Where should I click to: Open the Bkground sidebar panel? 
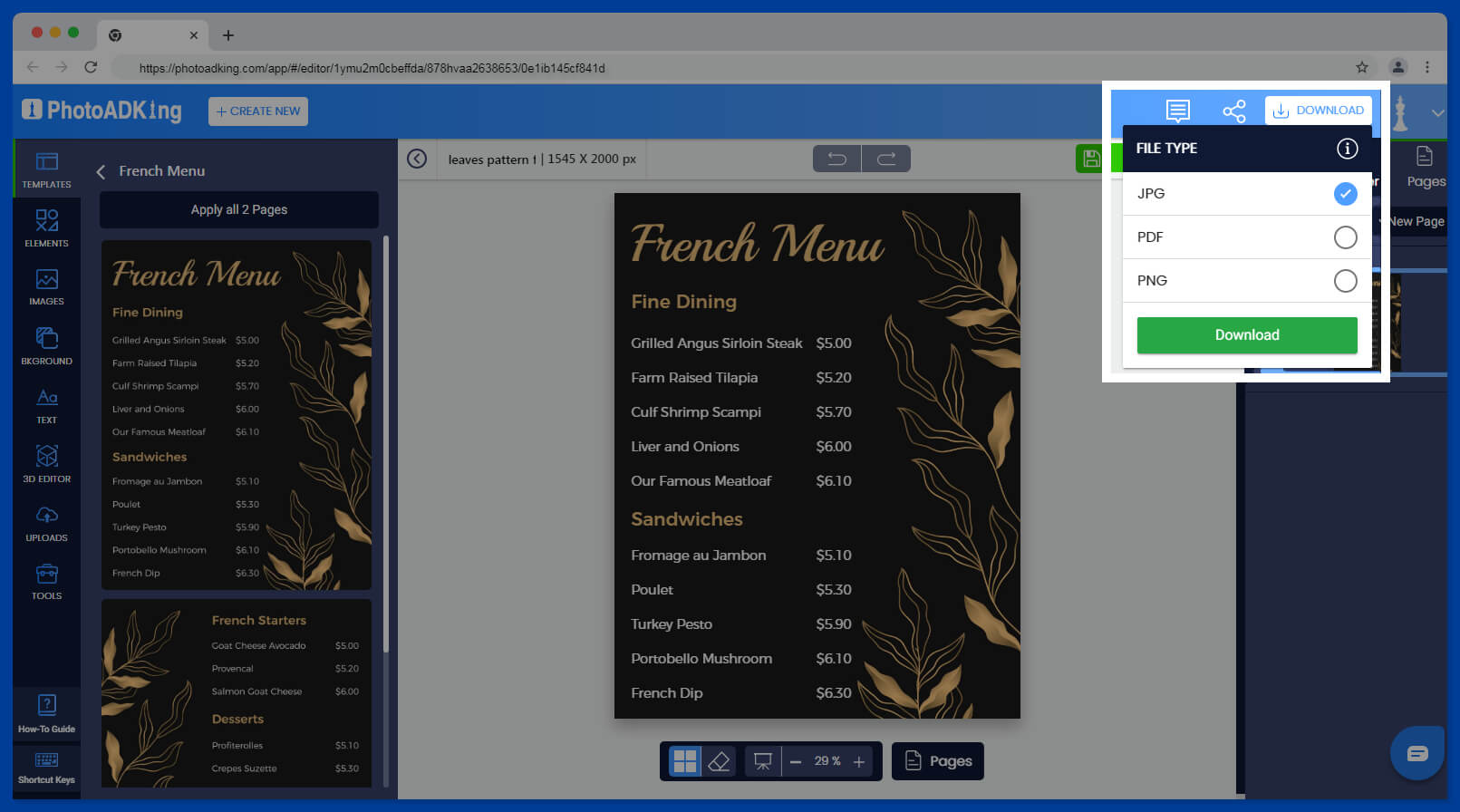tap(46, 346)
